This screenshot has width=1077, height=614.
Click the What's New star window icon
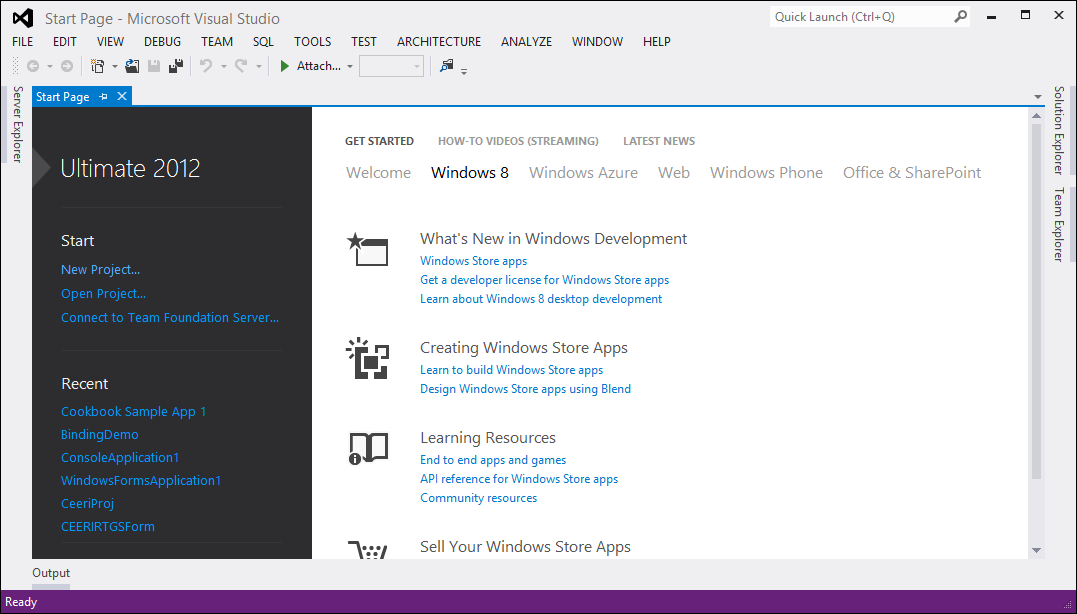pyautogui.click(x=367, y=249)
